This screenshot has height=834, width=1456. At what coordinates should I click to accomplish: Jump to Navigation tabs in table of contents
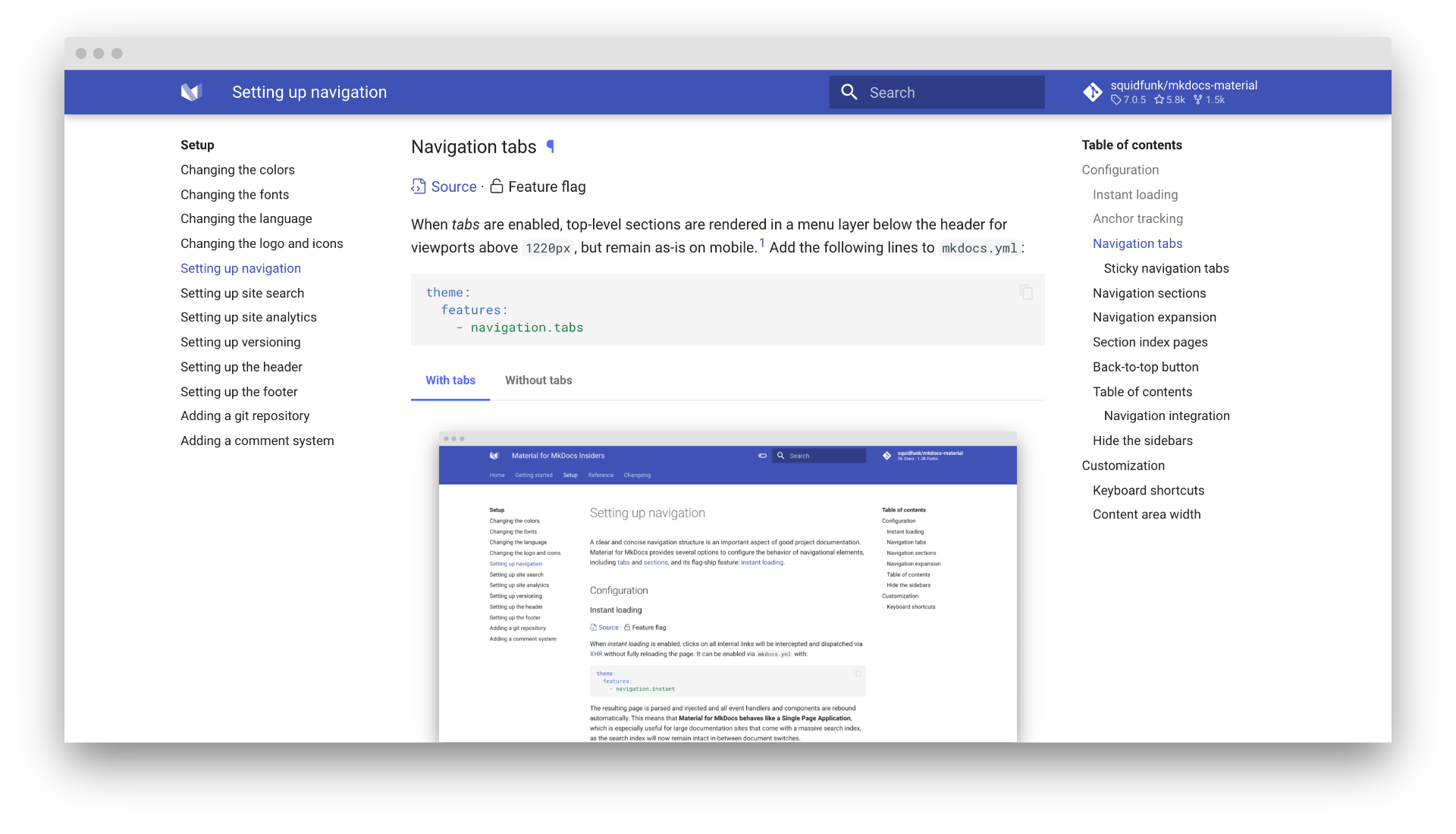pyautogui.click(x=1137, y=243)
